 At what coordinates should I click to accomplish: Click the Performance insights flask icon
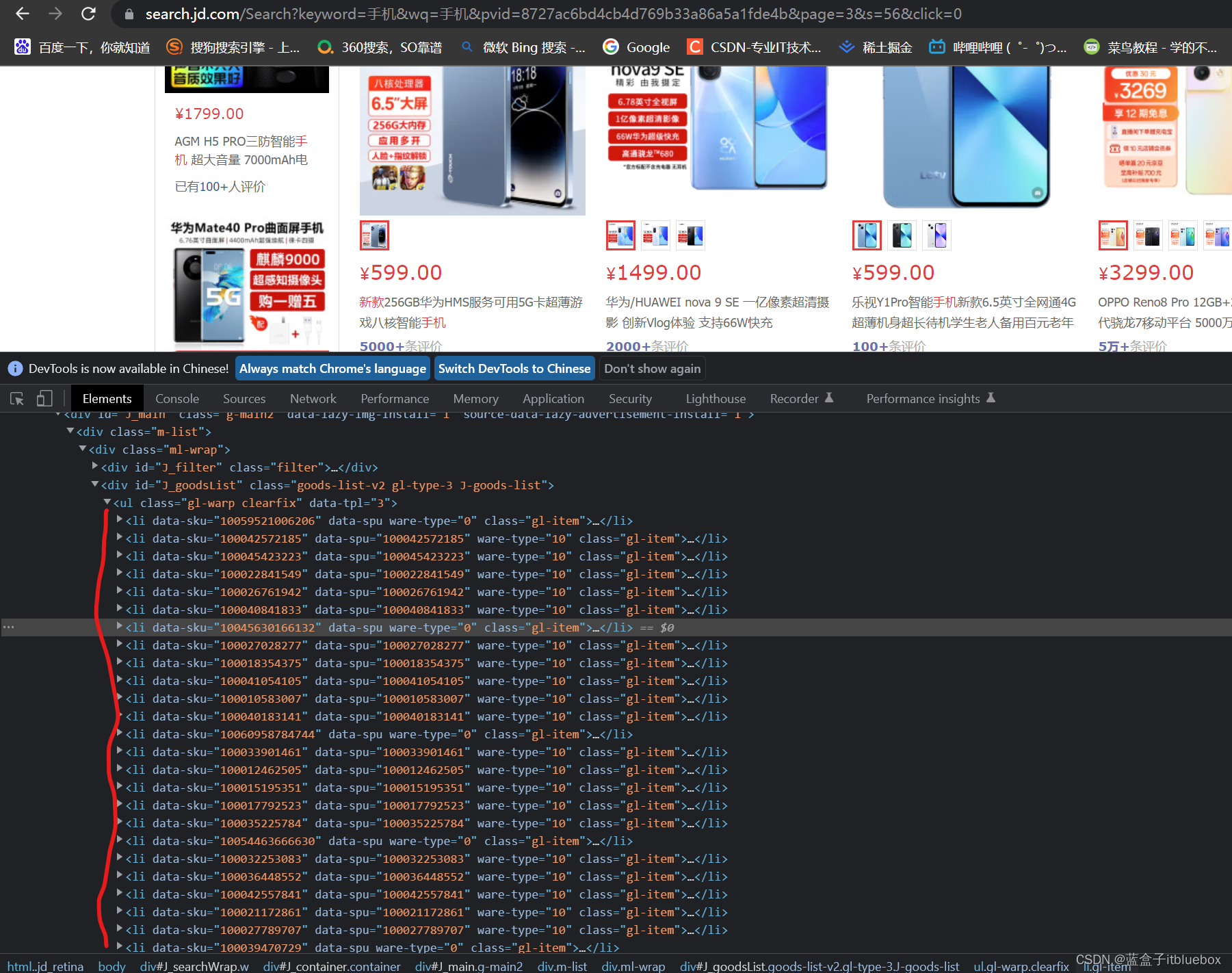(991, 398)
